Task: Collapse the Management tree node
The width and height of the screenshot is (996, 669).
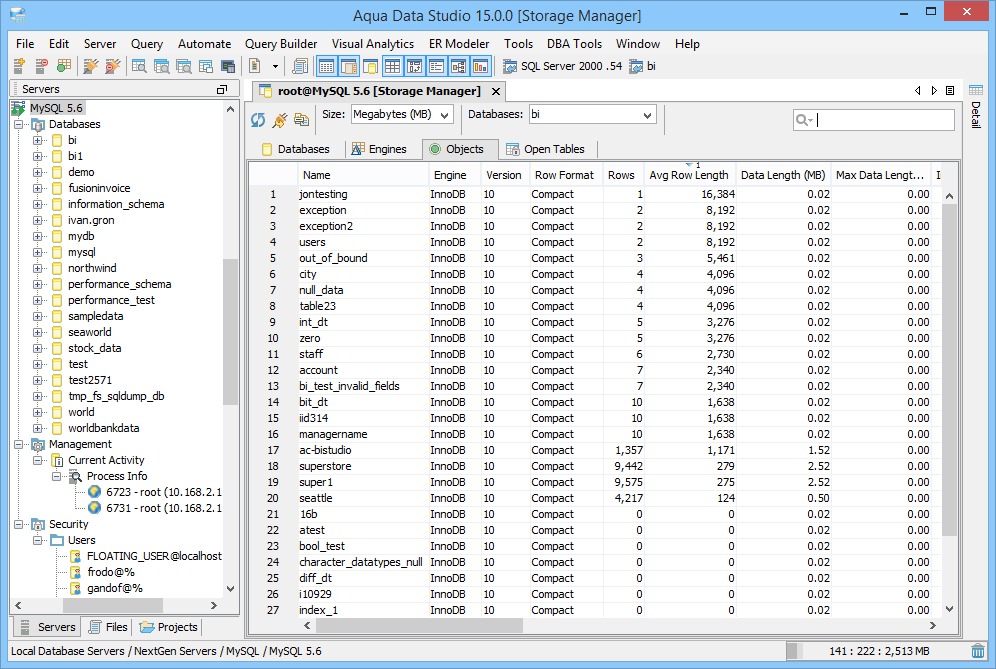Action: pos(18,444)
